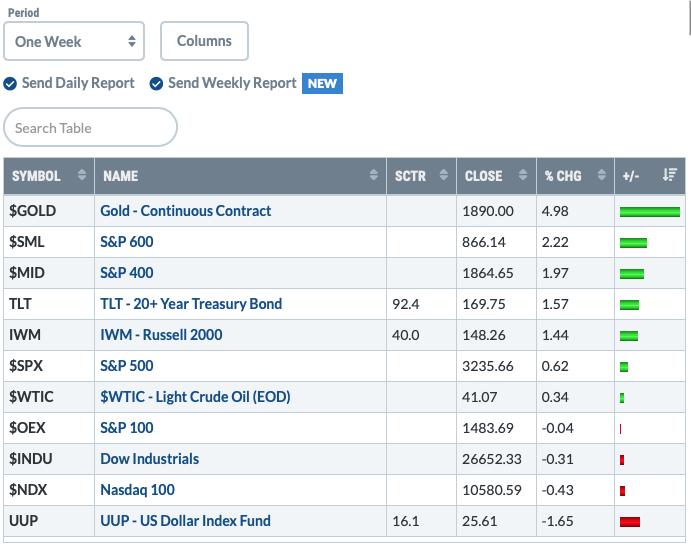Click the NAME column header label
Screen dimensions: 691x546
121,176
